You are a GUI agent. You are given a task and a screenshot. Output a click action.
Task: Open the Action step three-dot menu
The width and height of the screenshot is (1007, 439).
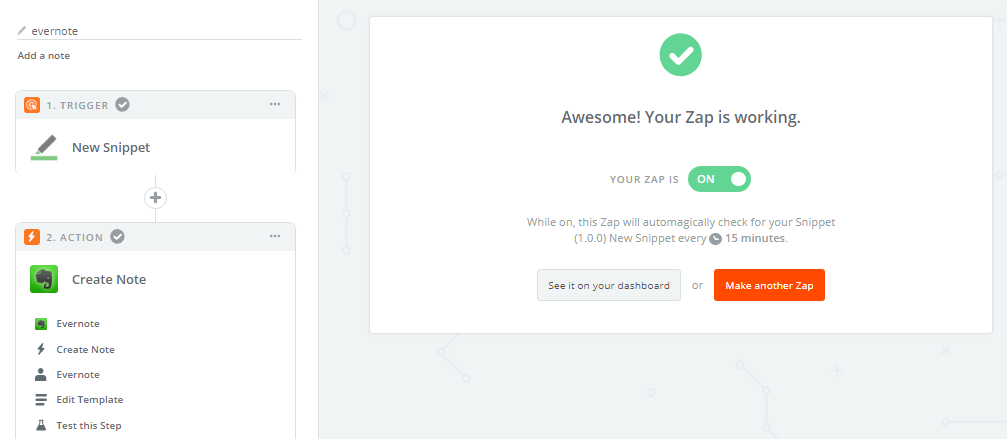click(275, 237)
